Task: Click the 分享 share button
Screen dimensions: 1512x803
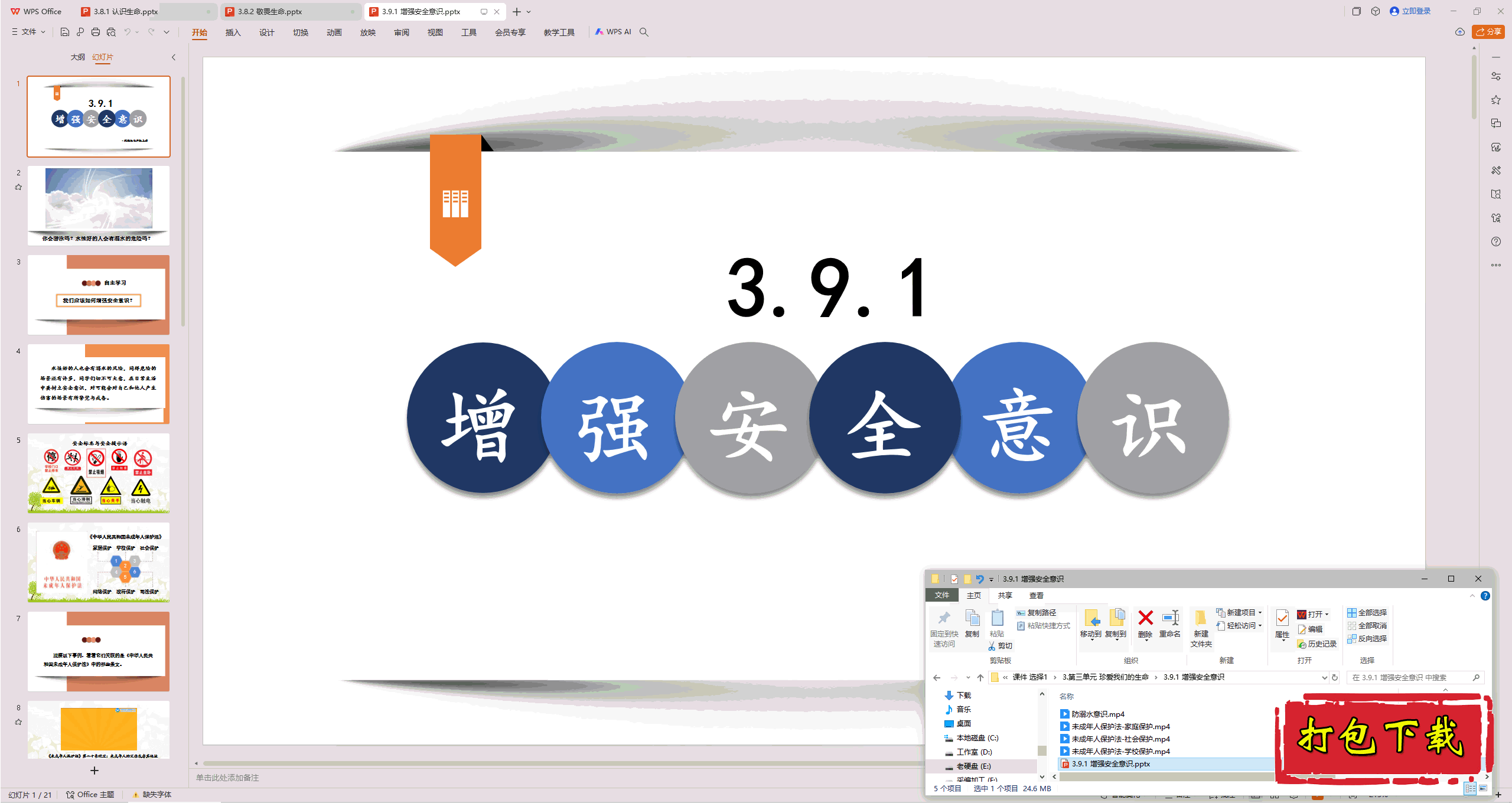Action: pos(1488,32)
